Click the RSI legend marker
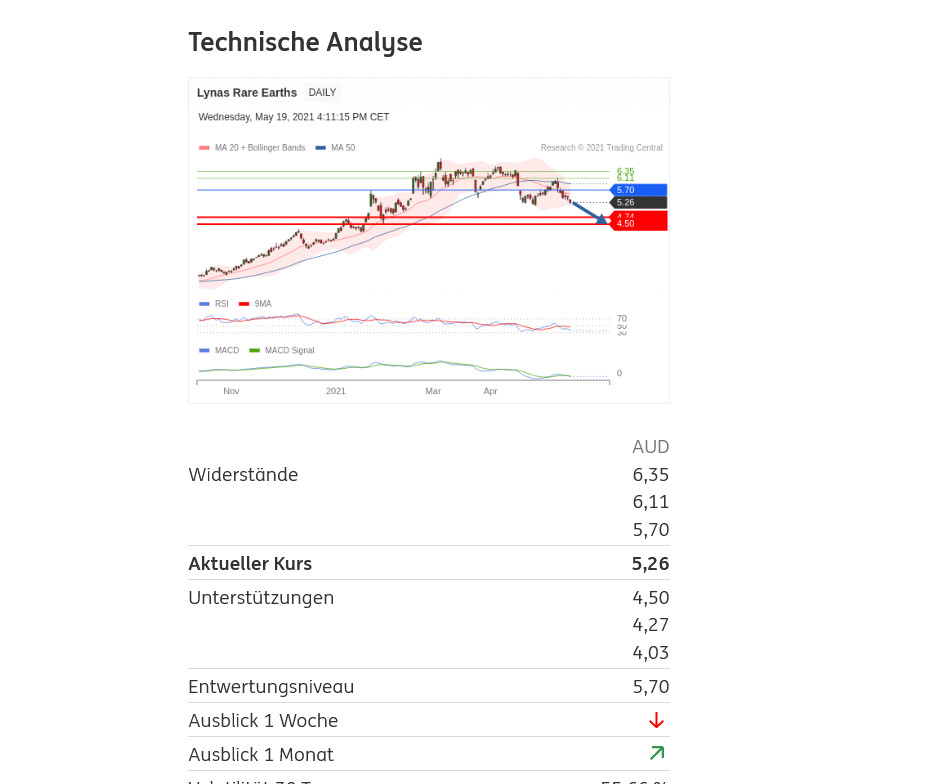 [204, 304]
